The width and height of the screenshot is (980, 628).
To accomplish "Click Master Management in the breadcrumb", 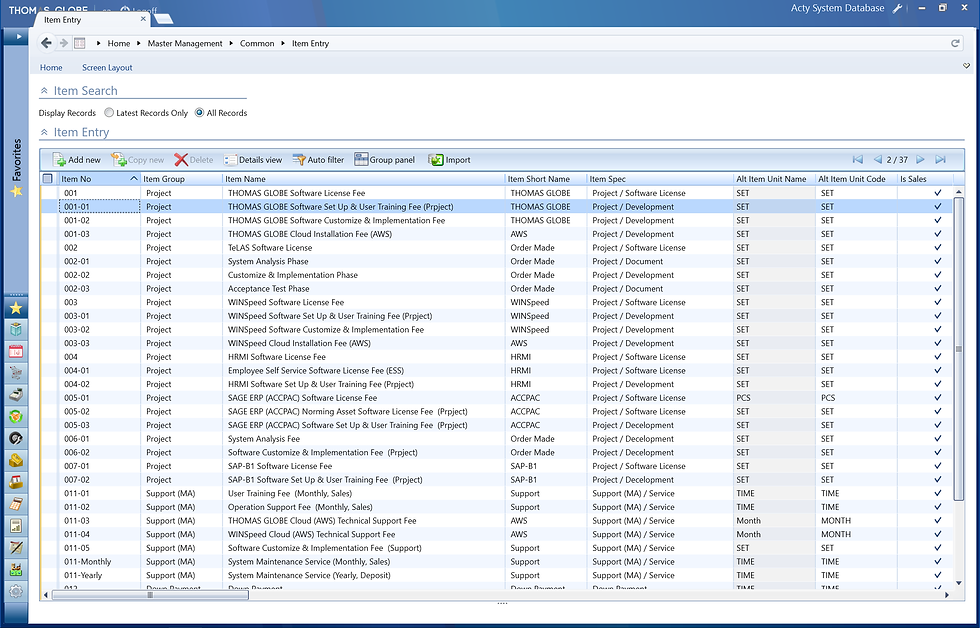I will pyautogui.click(x=186, y=44).
